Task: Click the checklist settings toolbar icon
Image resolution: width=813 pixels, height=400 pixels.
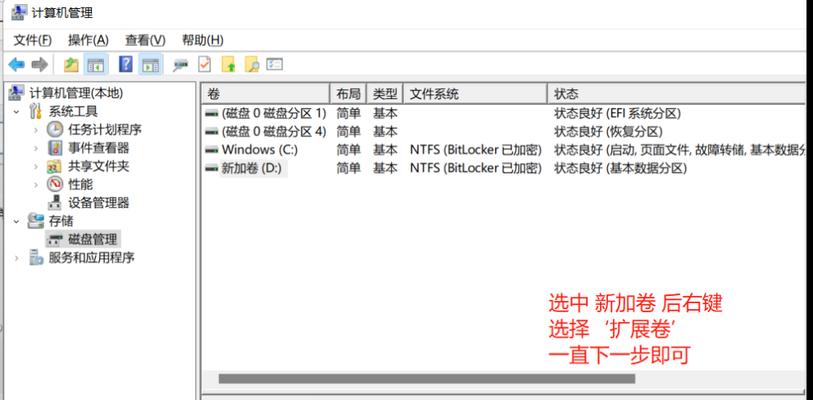Action: [x=274, y=64]
